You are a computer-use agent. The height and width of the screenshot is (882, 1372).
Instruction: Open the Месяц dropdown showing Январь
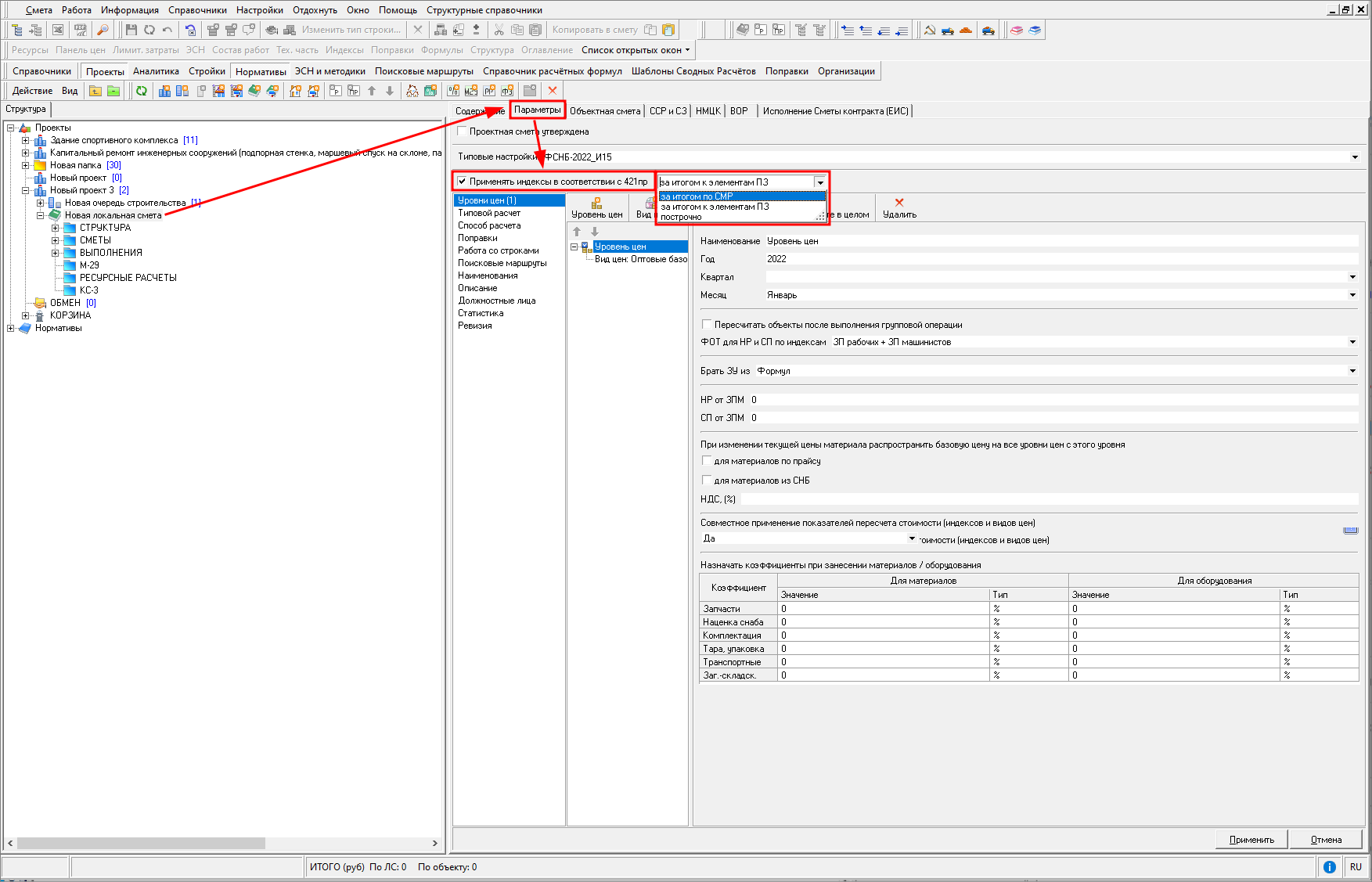coord(1352,295)
